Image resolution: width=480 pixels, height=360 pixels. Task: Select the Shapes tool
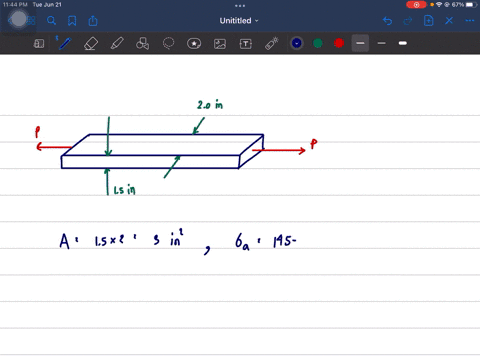(142, 43)
